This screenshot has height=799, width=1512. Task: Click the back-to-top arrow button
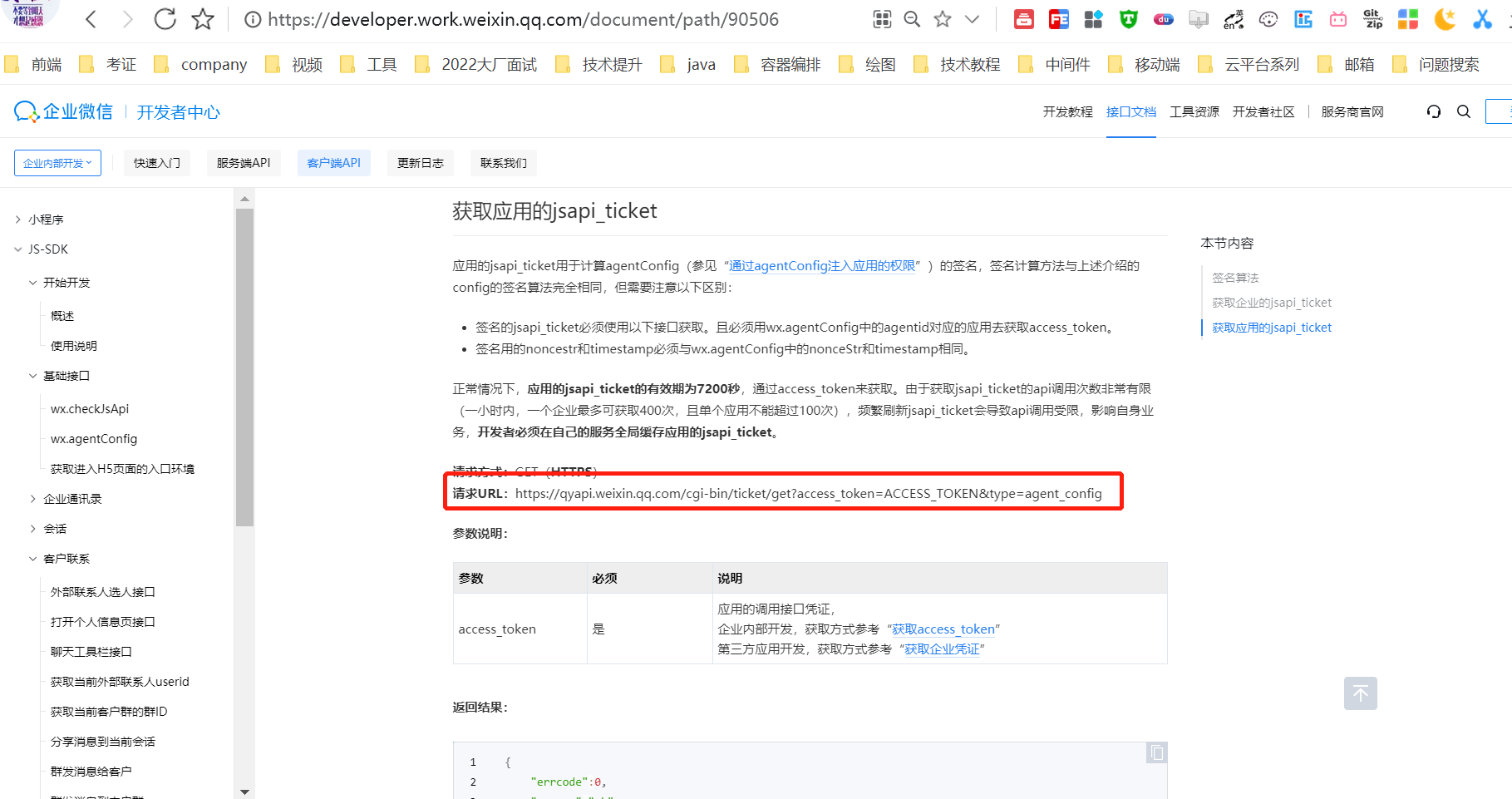coord(1360,693)
